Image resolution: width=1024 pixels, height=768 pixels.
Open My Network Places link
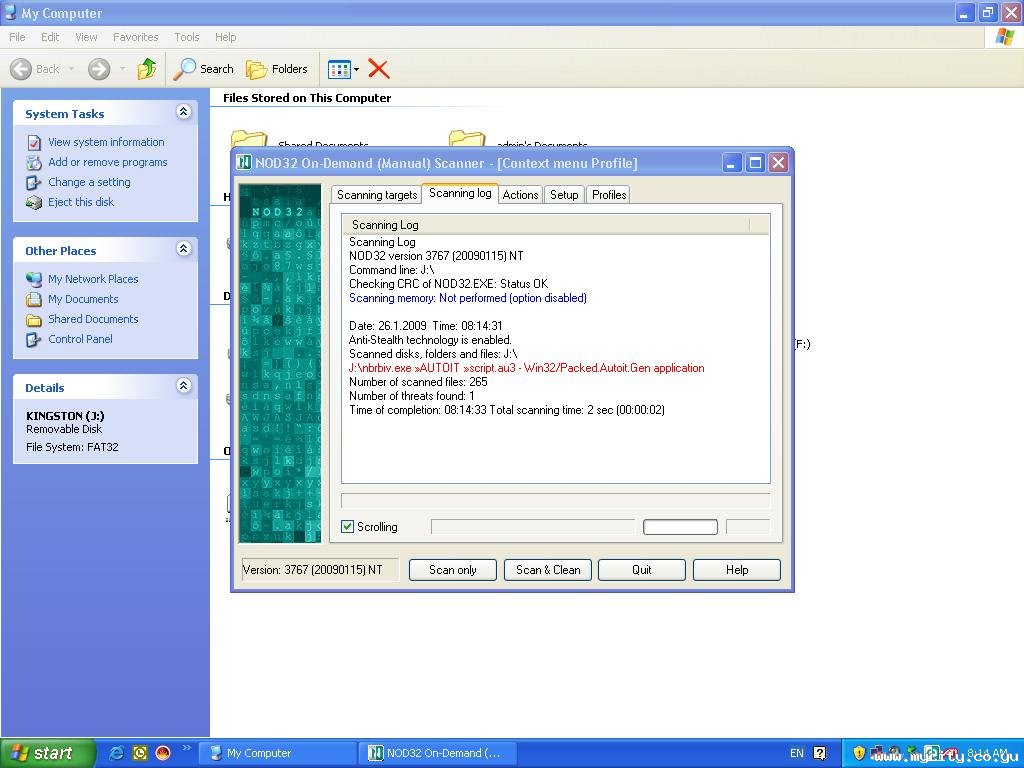point(93,279)
